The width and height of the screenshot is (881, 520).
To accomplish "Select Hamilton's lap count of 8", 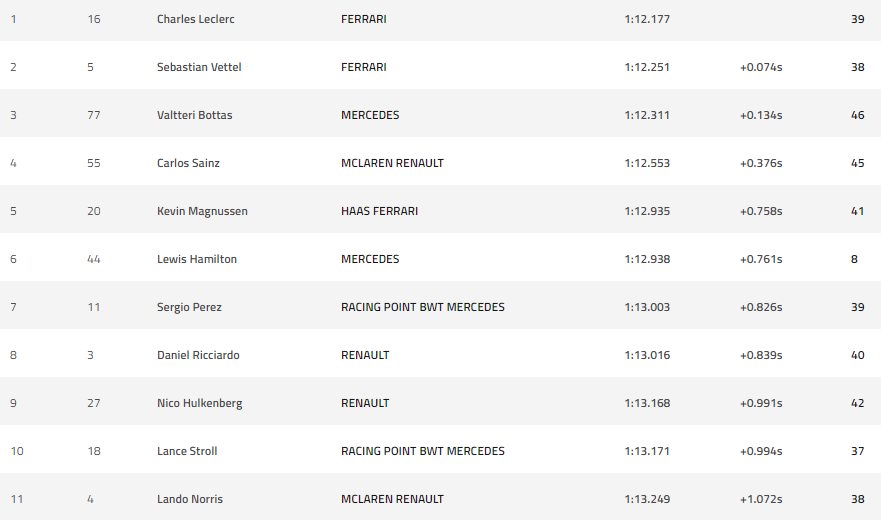I will coord(854,259).
